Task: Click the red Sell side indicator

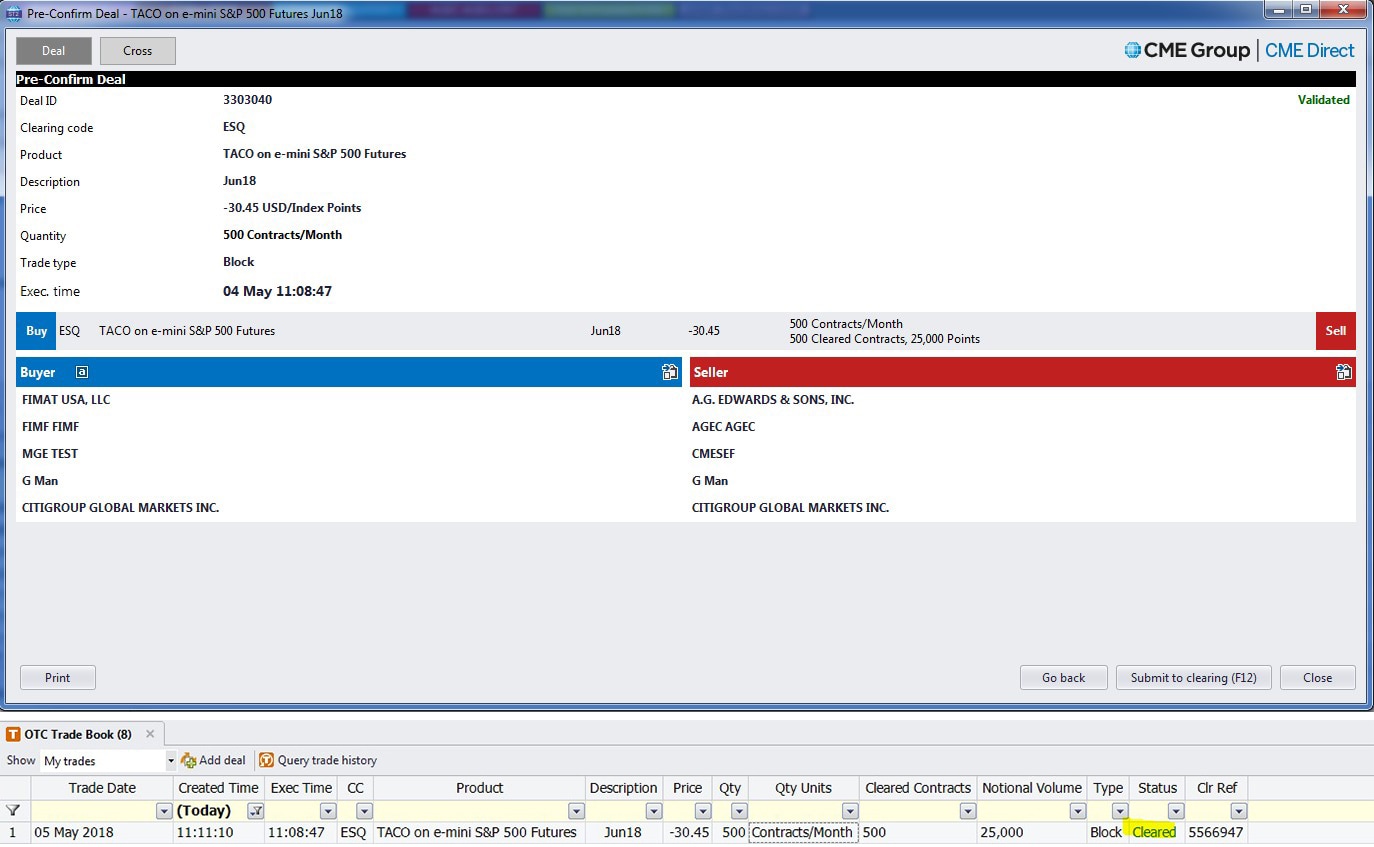Action: click(x=1335, y=331)
